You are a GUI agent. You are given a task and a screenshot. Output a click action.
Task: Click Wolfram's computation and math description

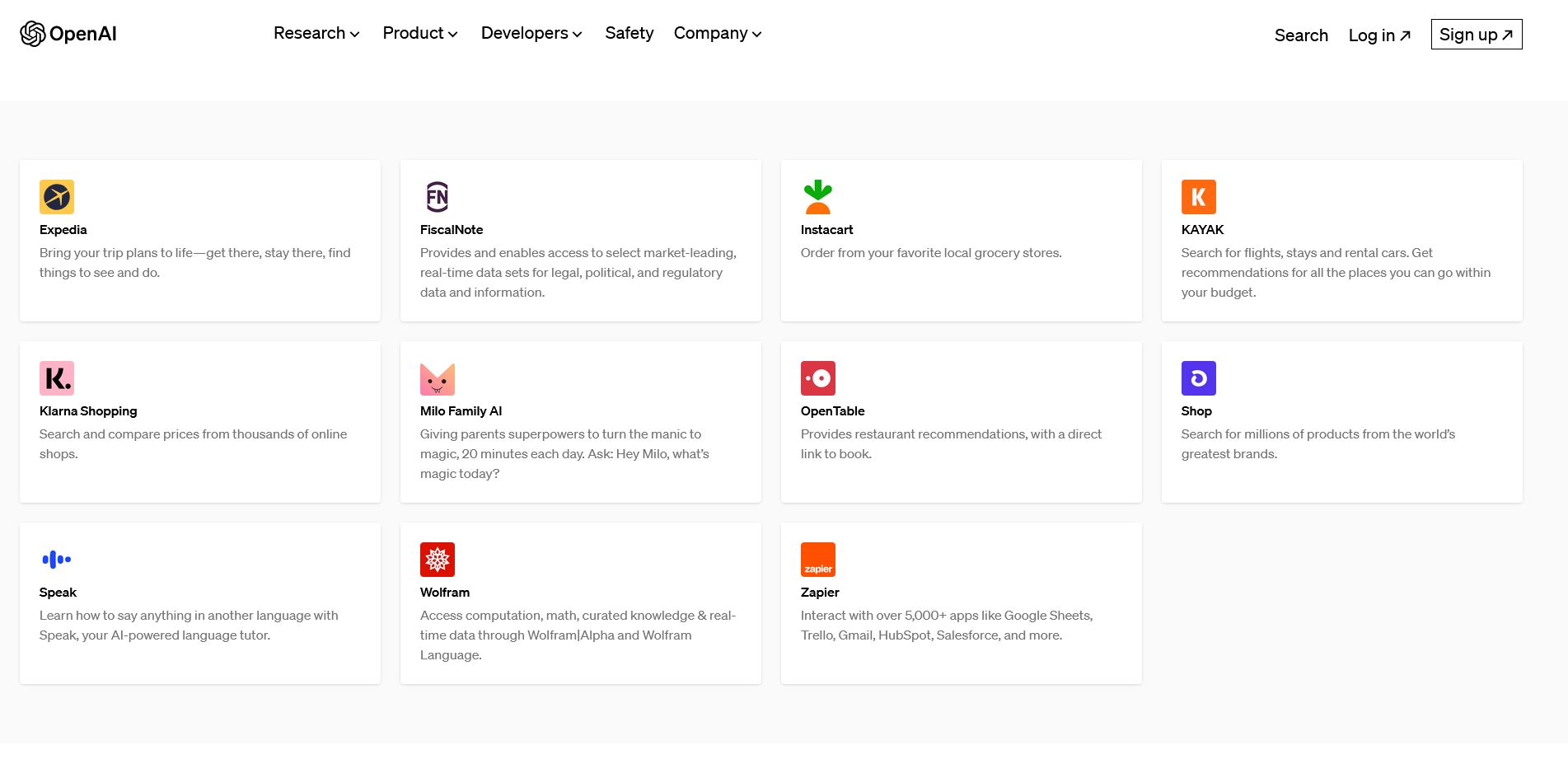pyautogui.click(x=578, y=635)
